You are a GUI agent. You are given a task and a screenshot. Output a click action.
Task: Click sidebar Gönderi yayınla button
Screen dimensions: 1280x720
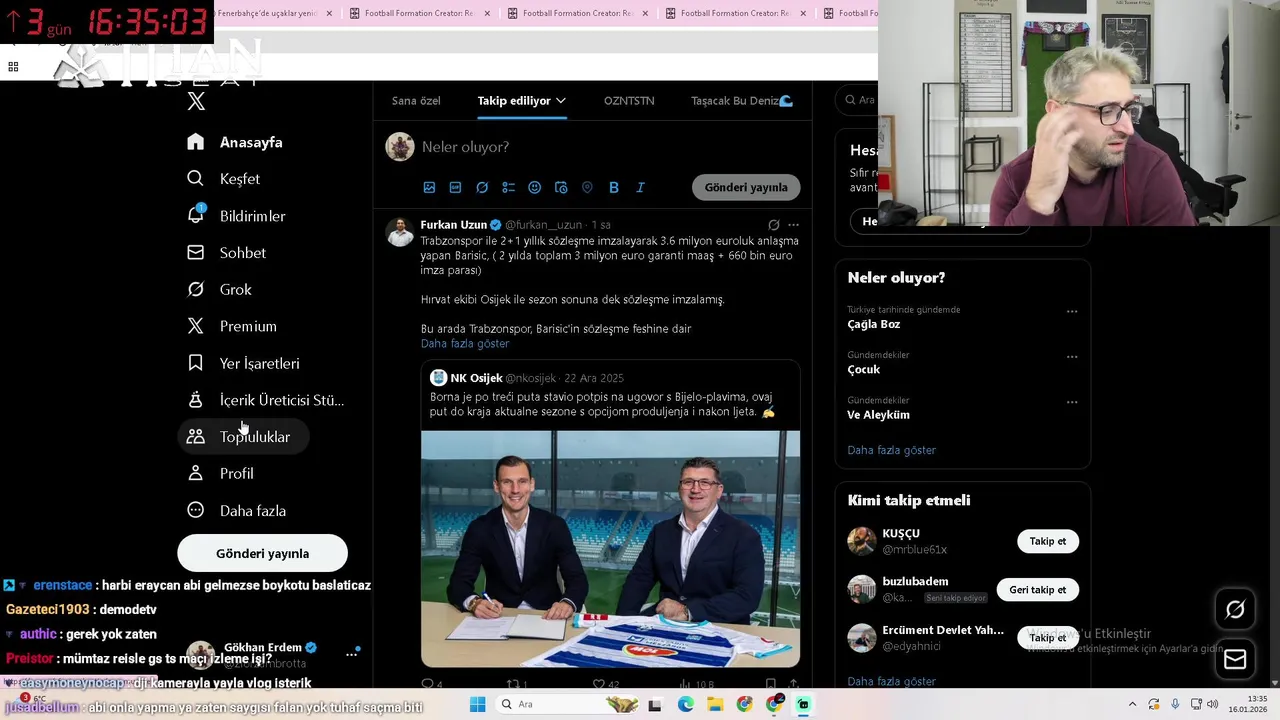pos(262,553)
